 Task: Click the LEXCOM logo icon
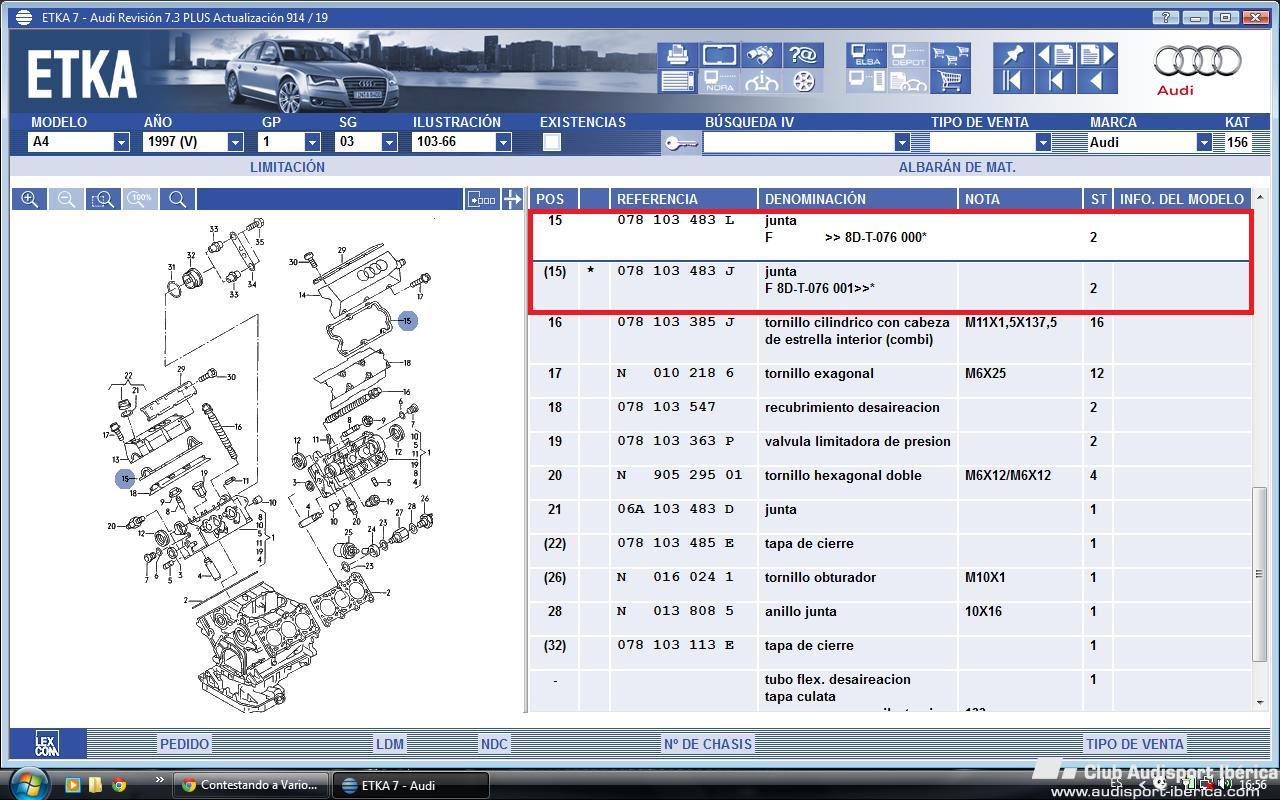click(47, 743)
